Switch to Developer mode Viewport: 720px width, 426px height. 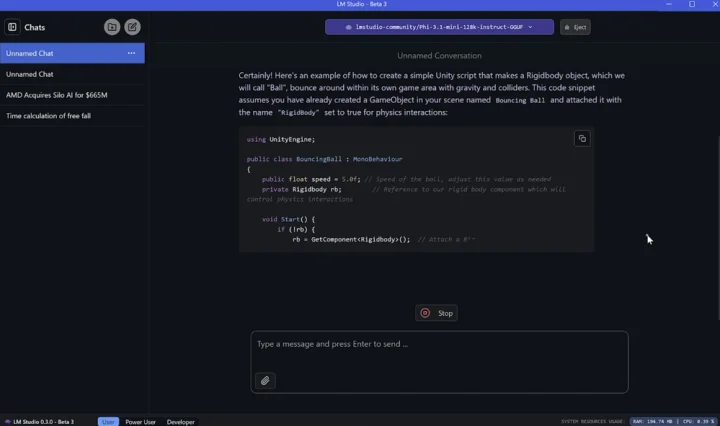[x=180, y=421]
